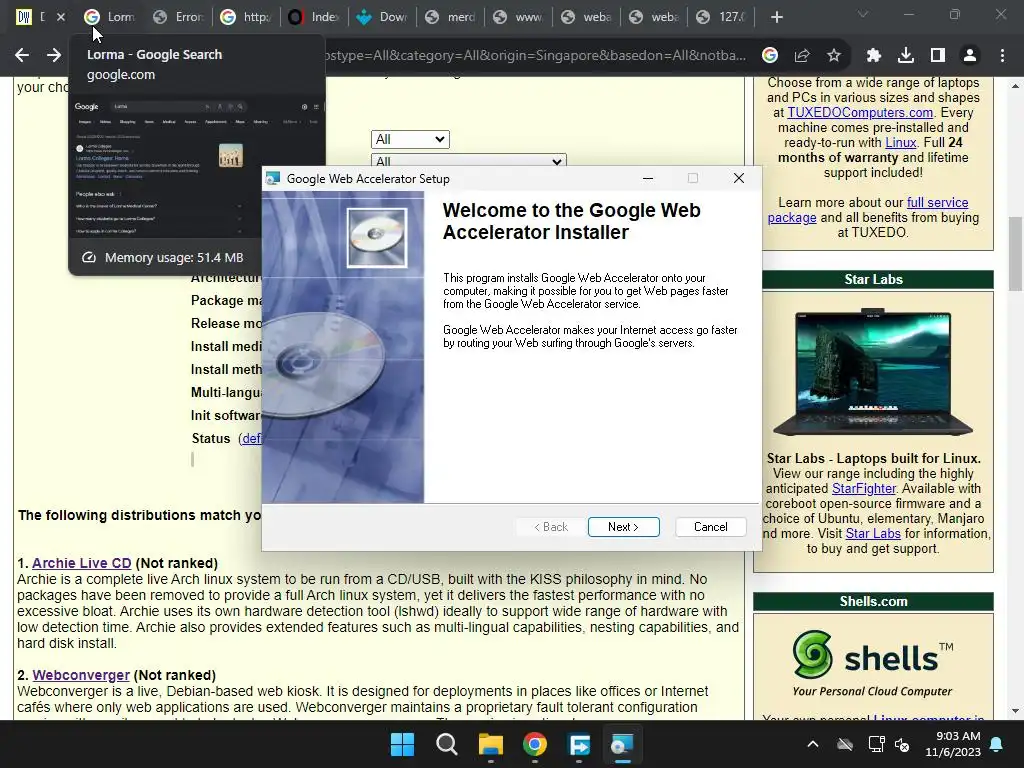1024x768 pixels.
Task: Open the Chrome profile menu
Action: pyautogui.click(x=970, y=56)
